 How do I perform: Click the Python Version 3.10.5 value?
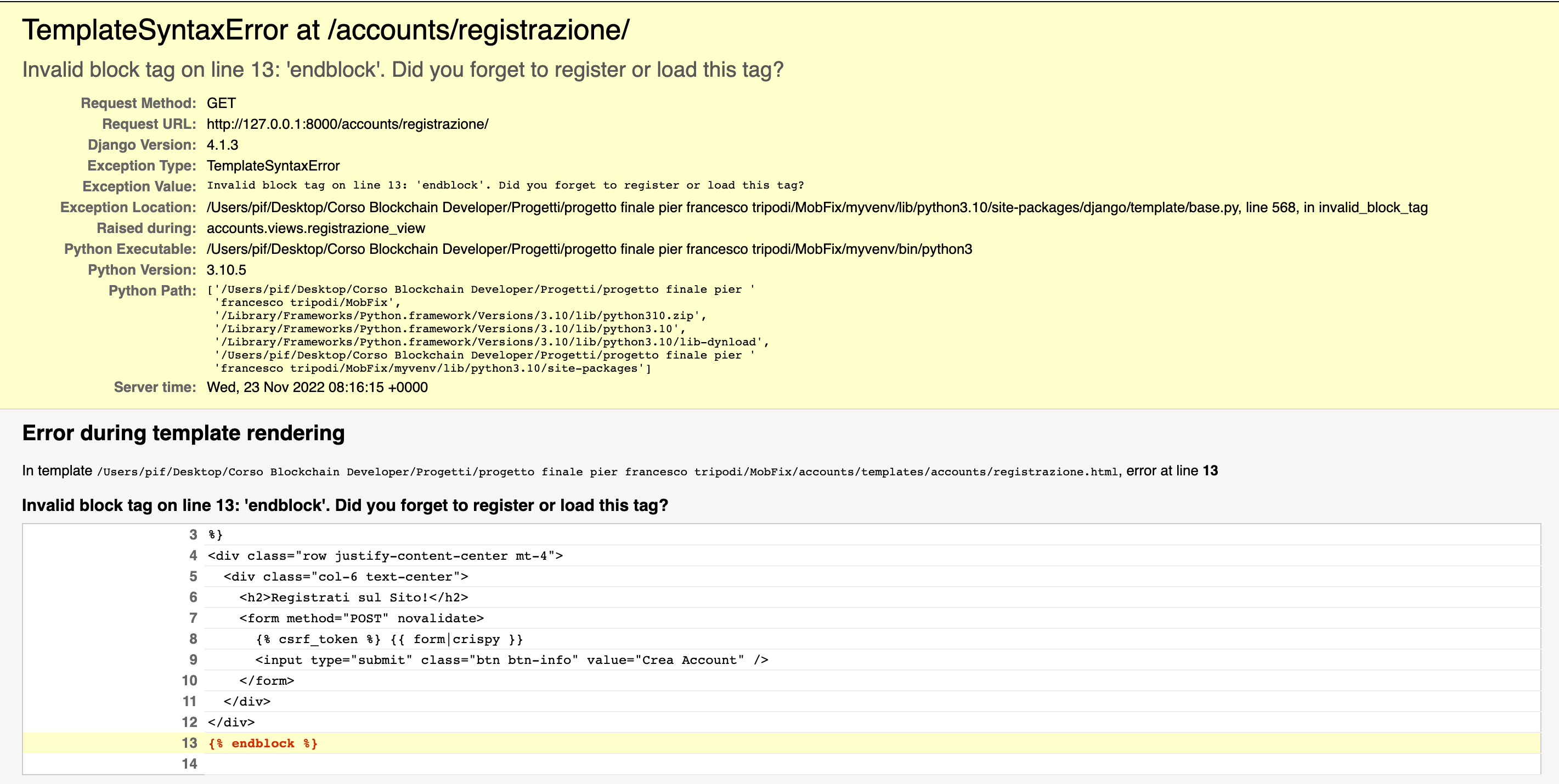coord(227,270)
